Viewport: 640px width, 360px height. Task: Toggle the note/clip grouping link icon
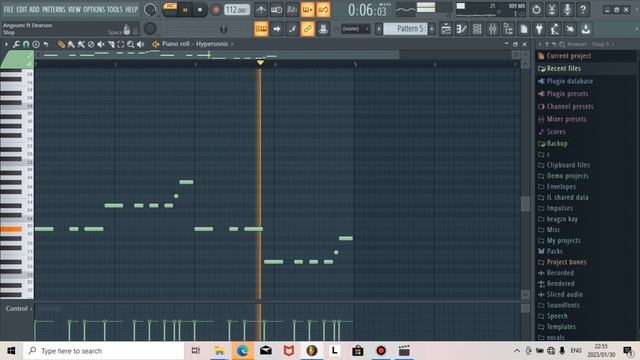(307, 29)
